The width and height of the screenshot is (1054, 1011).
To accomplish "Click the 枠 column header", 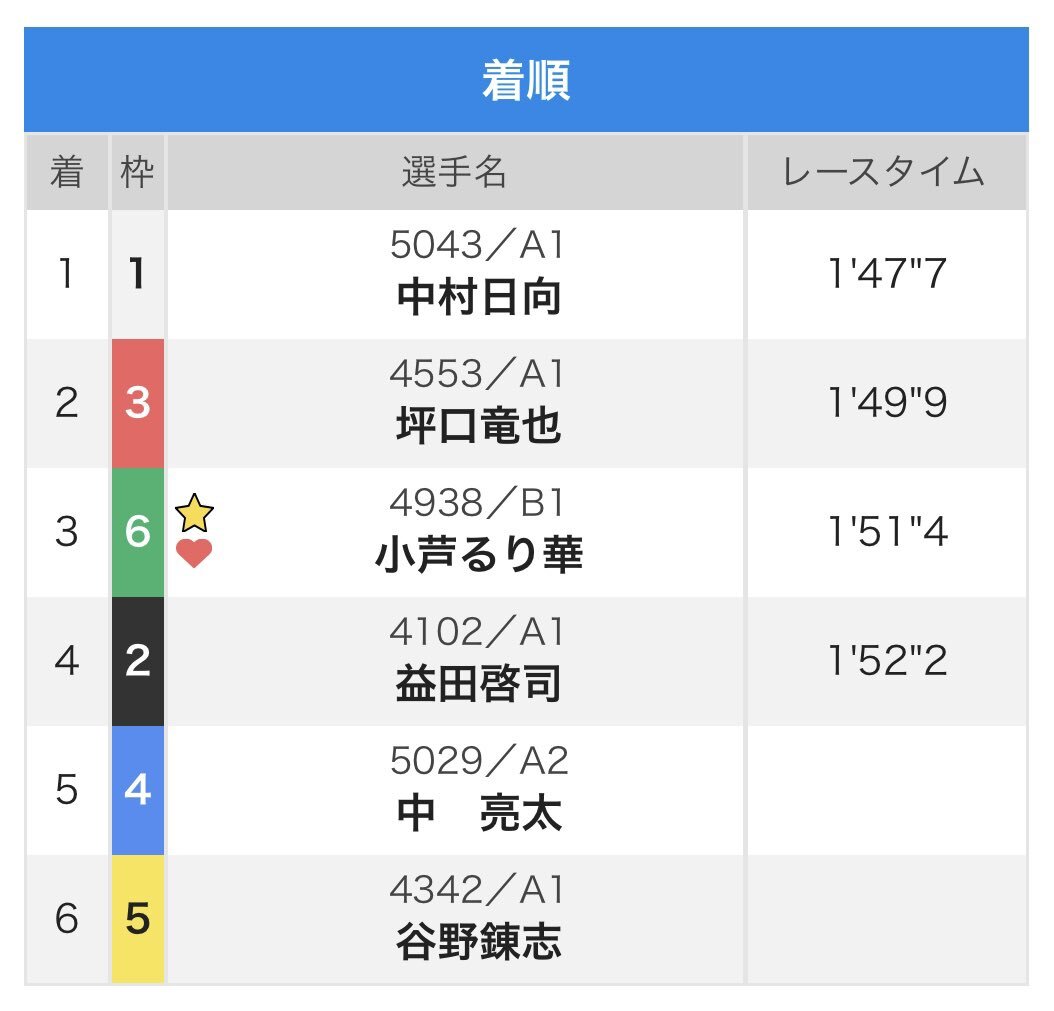I will coord(138,172).
